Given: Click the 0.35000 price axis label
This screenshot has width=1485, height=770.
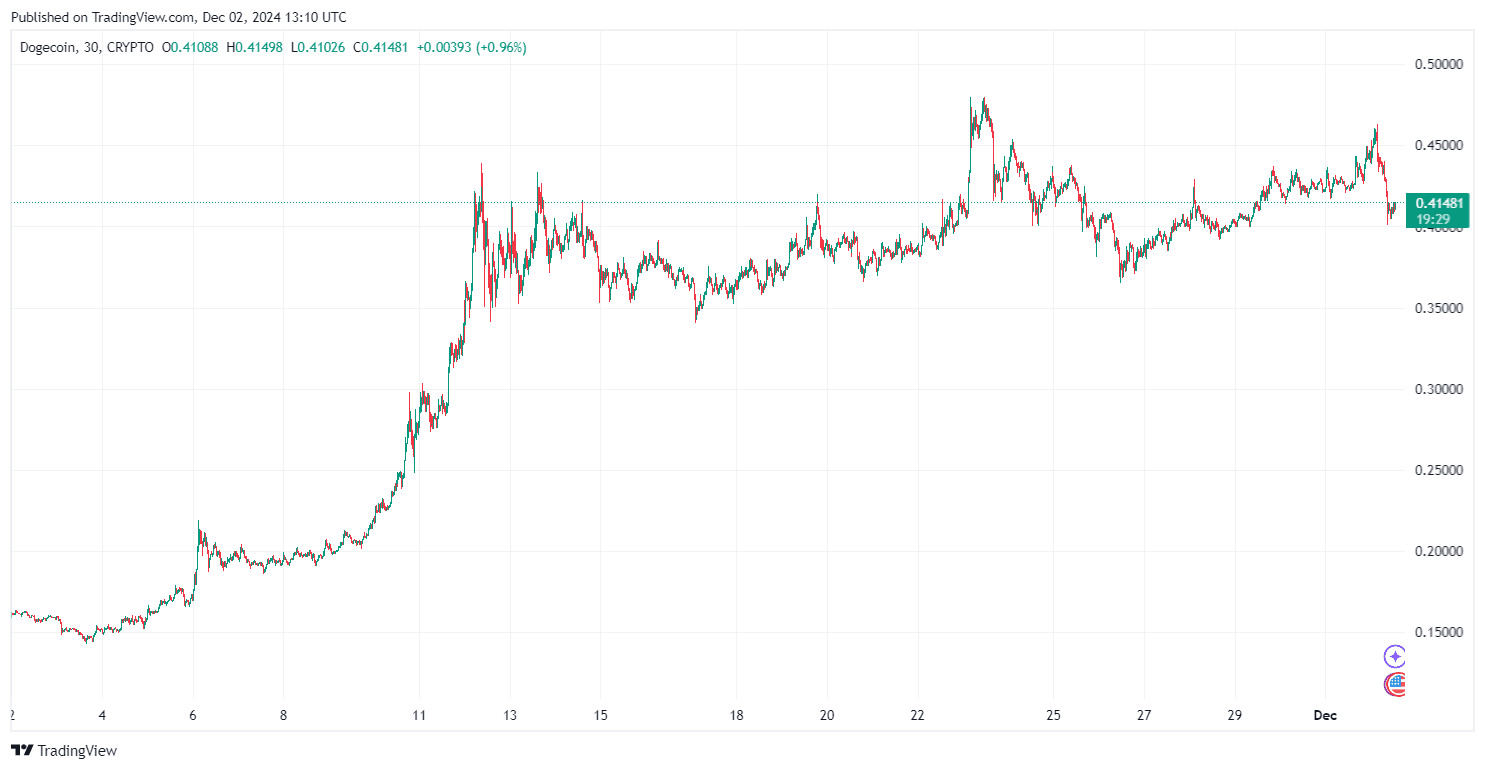Looking at the screenshot, I should 1439,308.
